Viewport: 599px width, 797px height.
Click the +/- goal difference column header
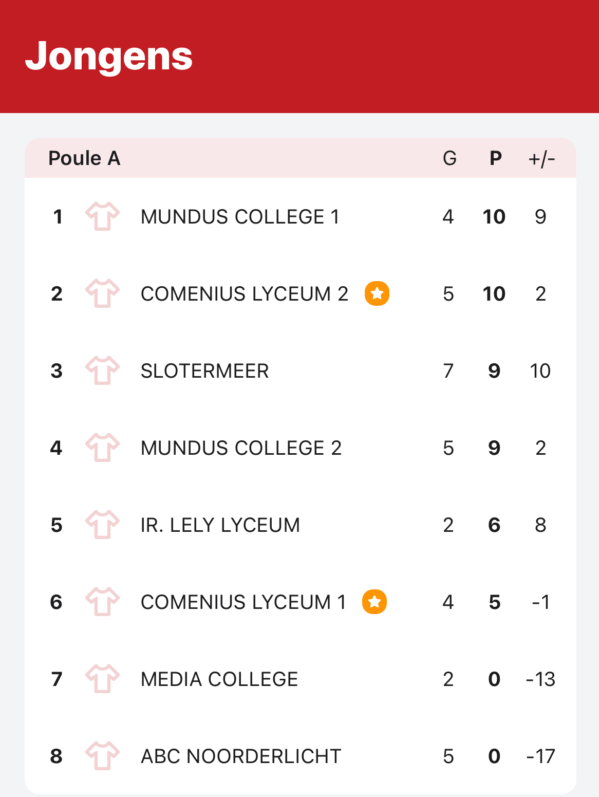542,159
